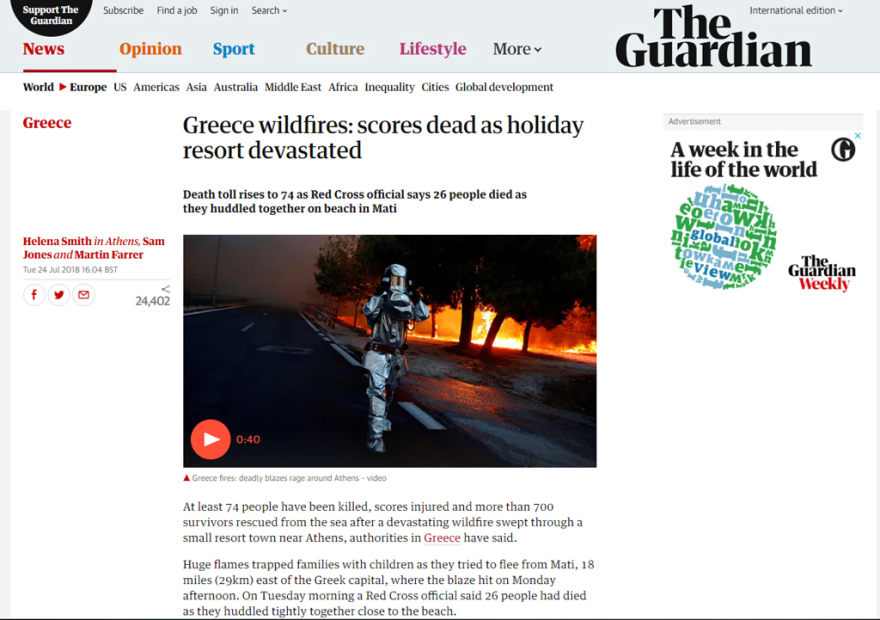Go to the Culture section
This screenshot has width=880, height=620.
click(x=335, y=49)
